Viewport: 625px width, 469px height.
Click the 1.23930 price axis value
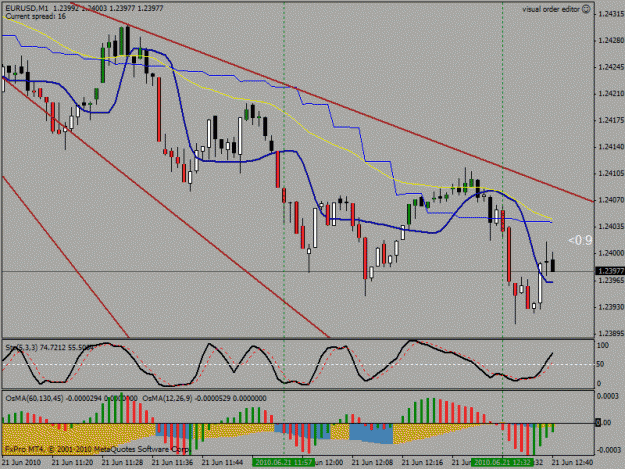611,307
